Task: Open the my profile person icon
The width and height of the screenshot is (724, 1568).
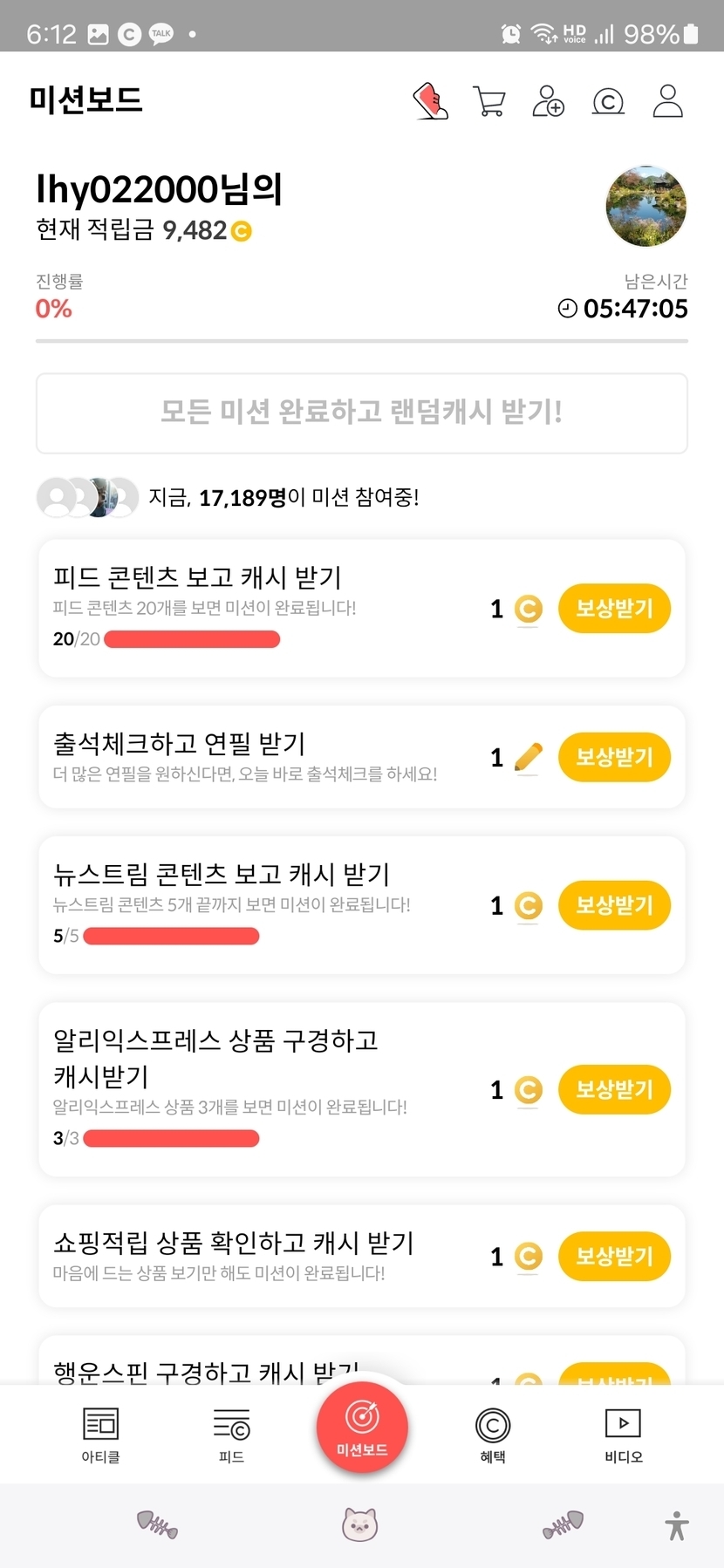Action: click(x=668, y=101)
